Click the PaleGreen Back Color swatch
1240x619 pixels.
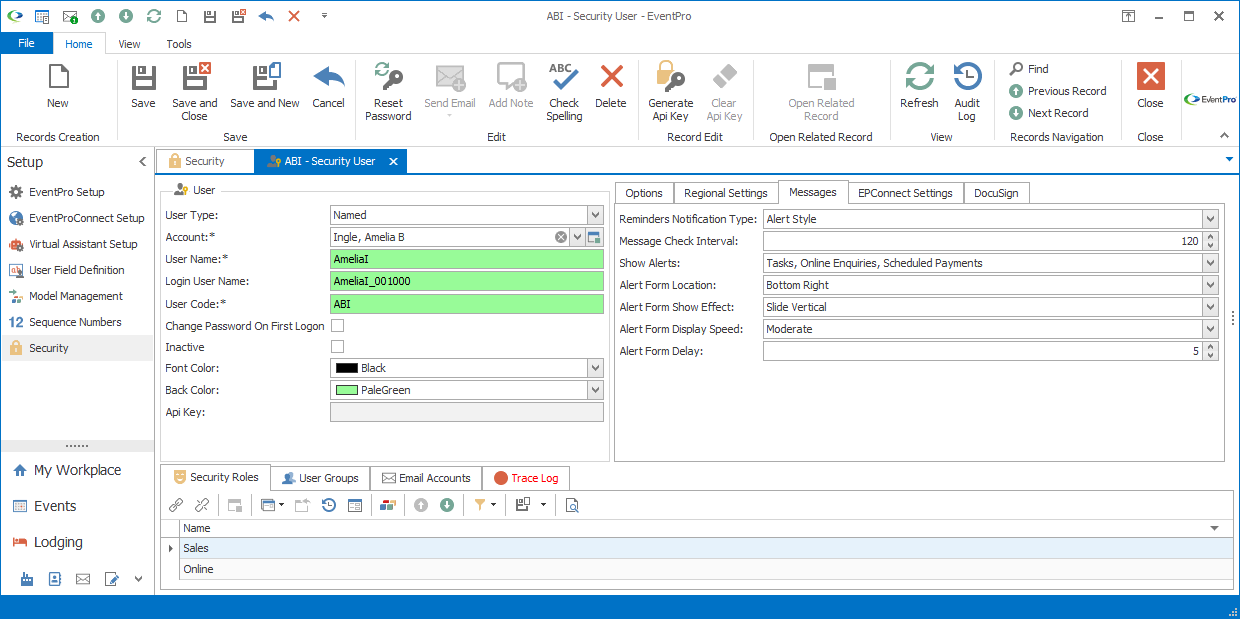tap(347, 390)
